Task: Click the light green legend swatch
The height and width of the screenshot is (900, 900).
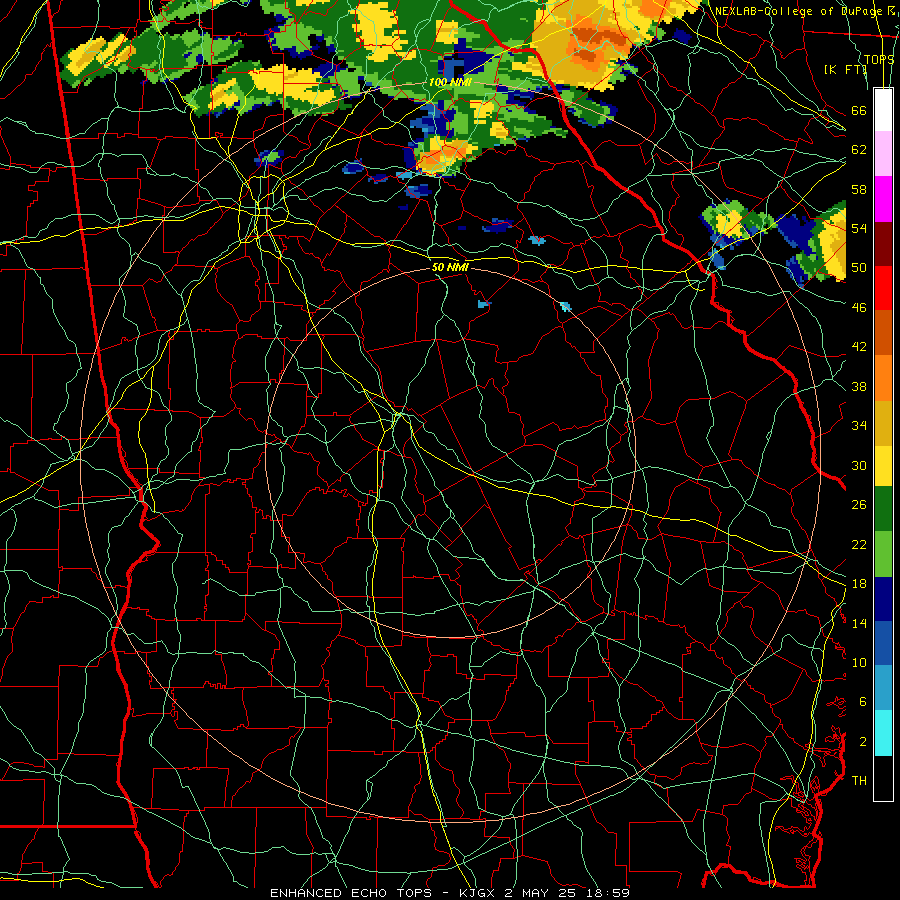Action: pos(883,553)
